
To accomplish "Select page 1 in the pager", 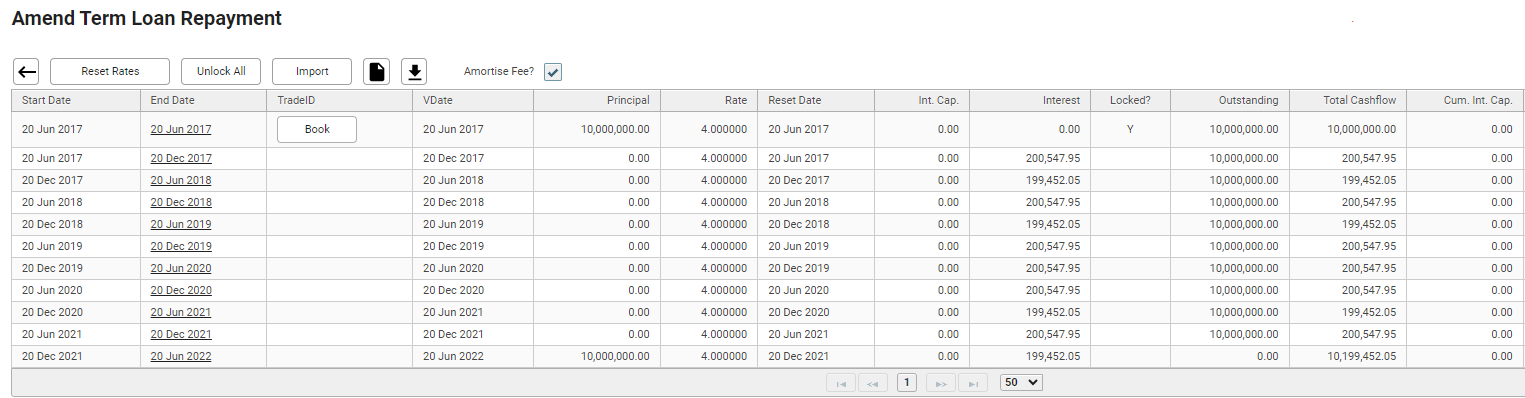I will [907, 382].
